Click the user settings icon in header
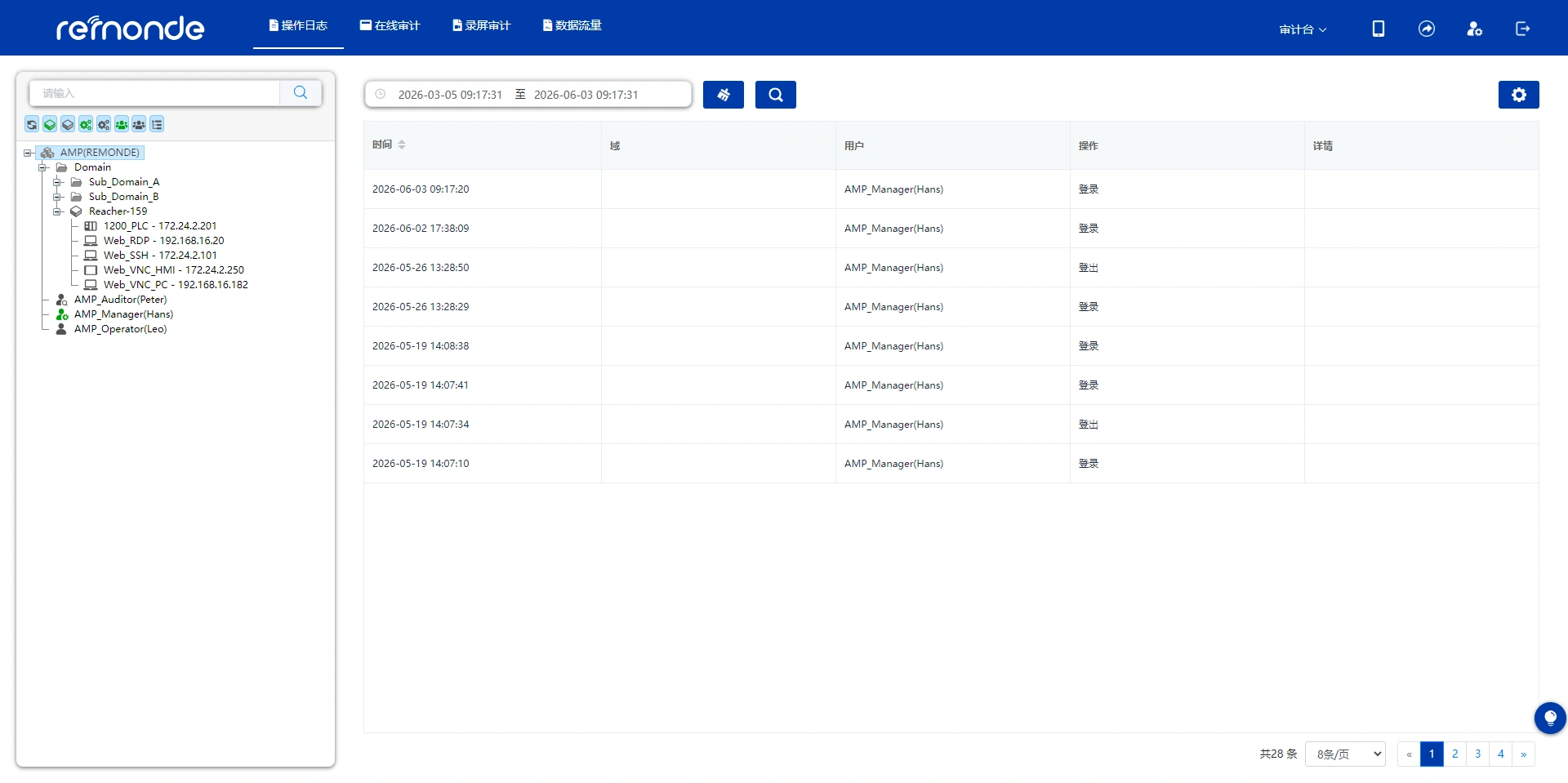The height and width of the screenshot is (783, 1568). [1475, 29]
